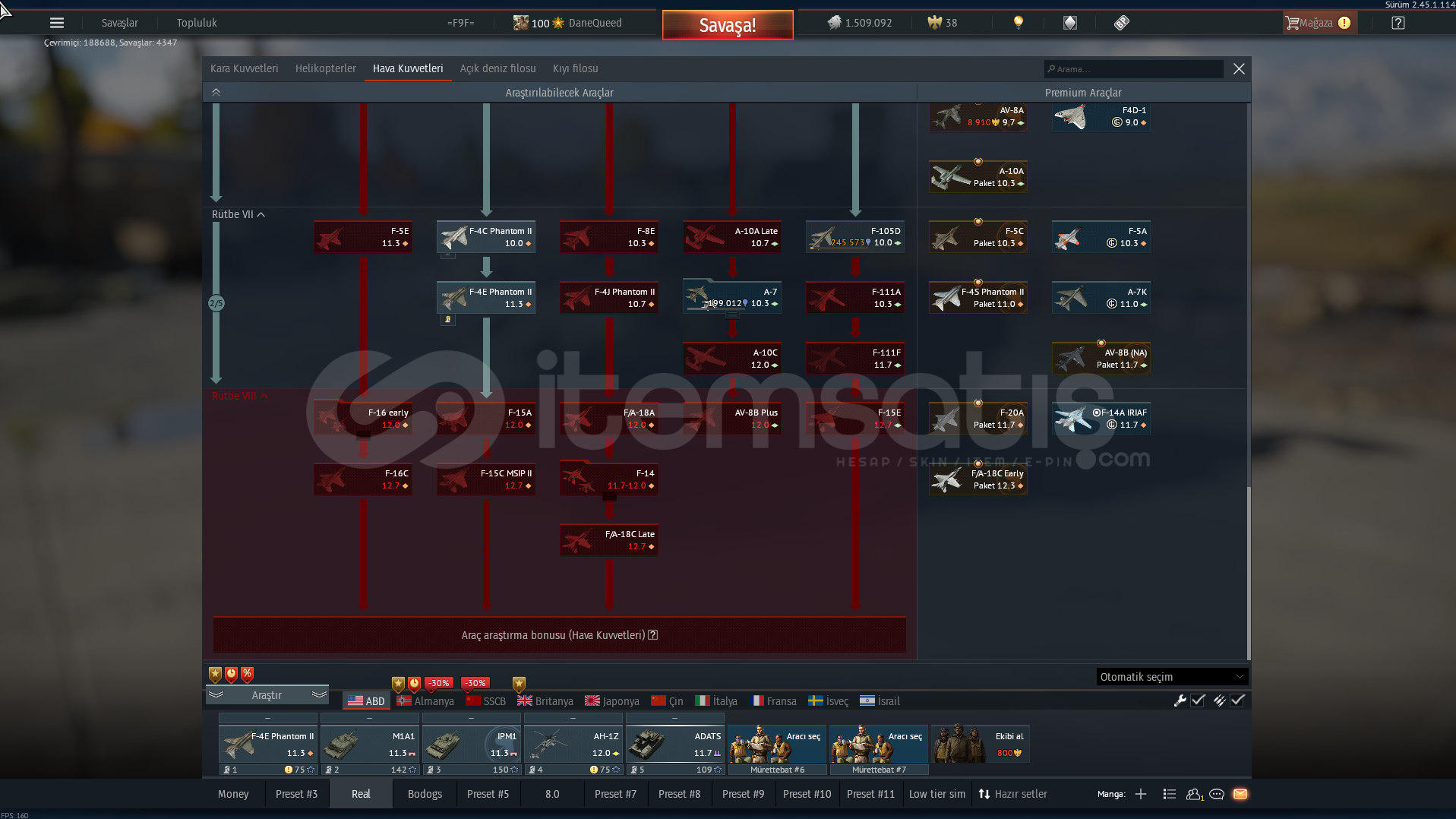The height and width of the screenshot is (819, 1456).
Task: Select the Almanya nation tab
Action: (425, 700)
